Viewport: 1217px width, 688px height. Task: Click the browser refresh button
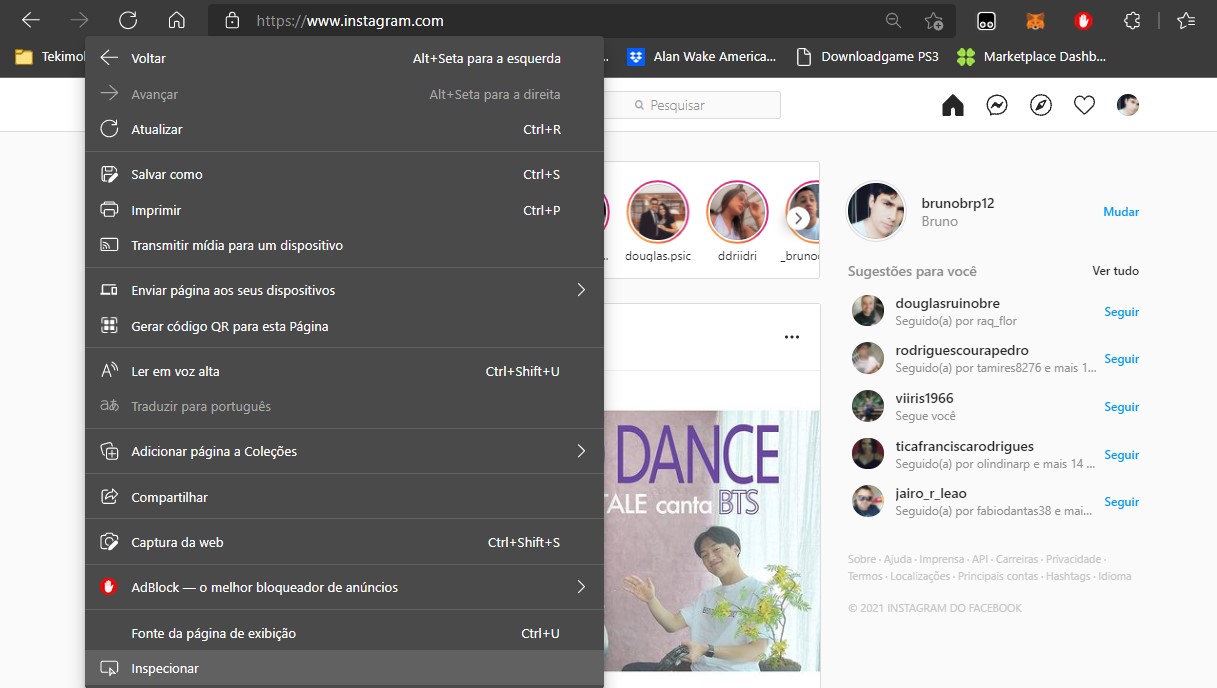[x=128, y=20]
